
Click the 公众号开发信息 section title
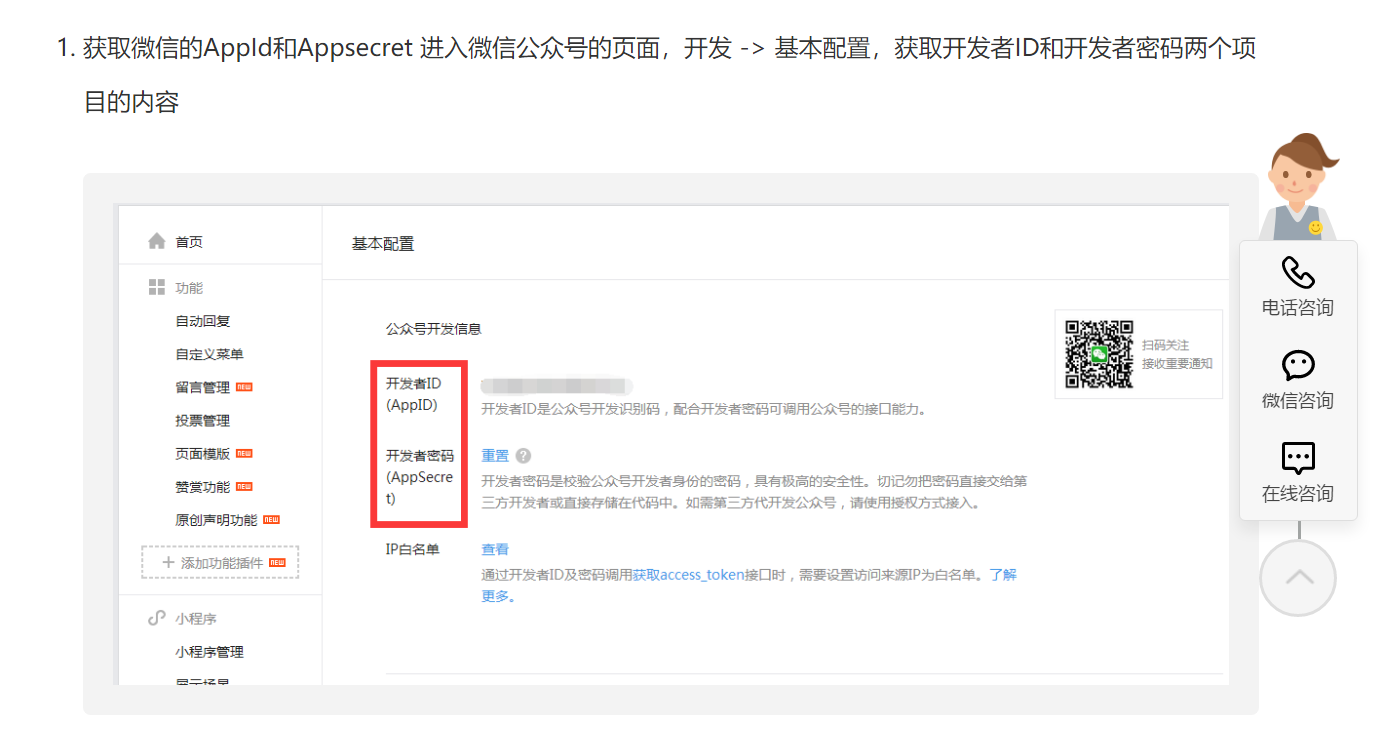coord(434,329)
